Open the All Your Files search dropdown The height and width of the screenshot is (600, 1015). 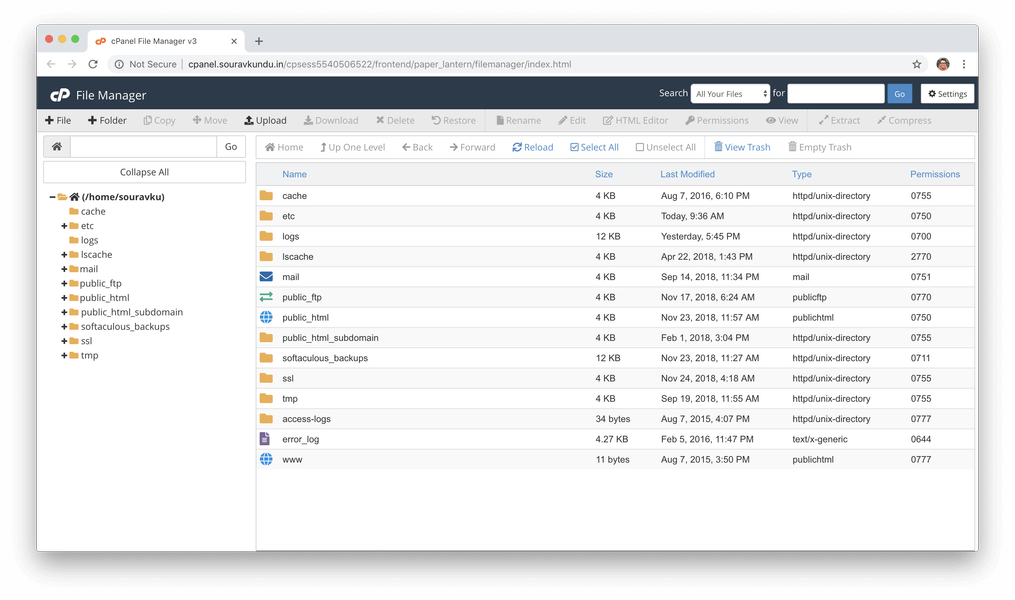pos(730,93)
